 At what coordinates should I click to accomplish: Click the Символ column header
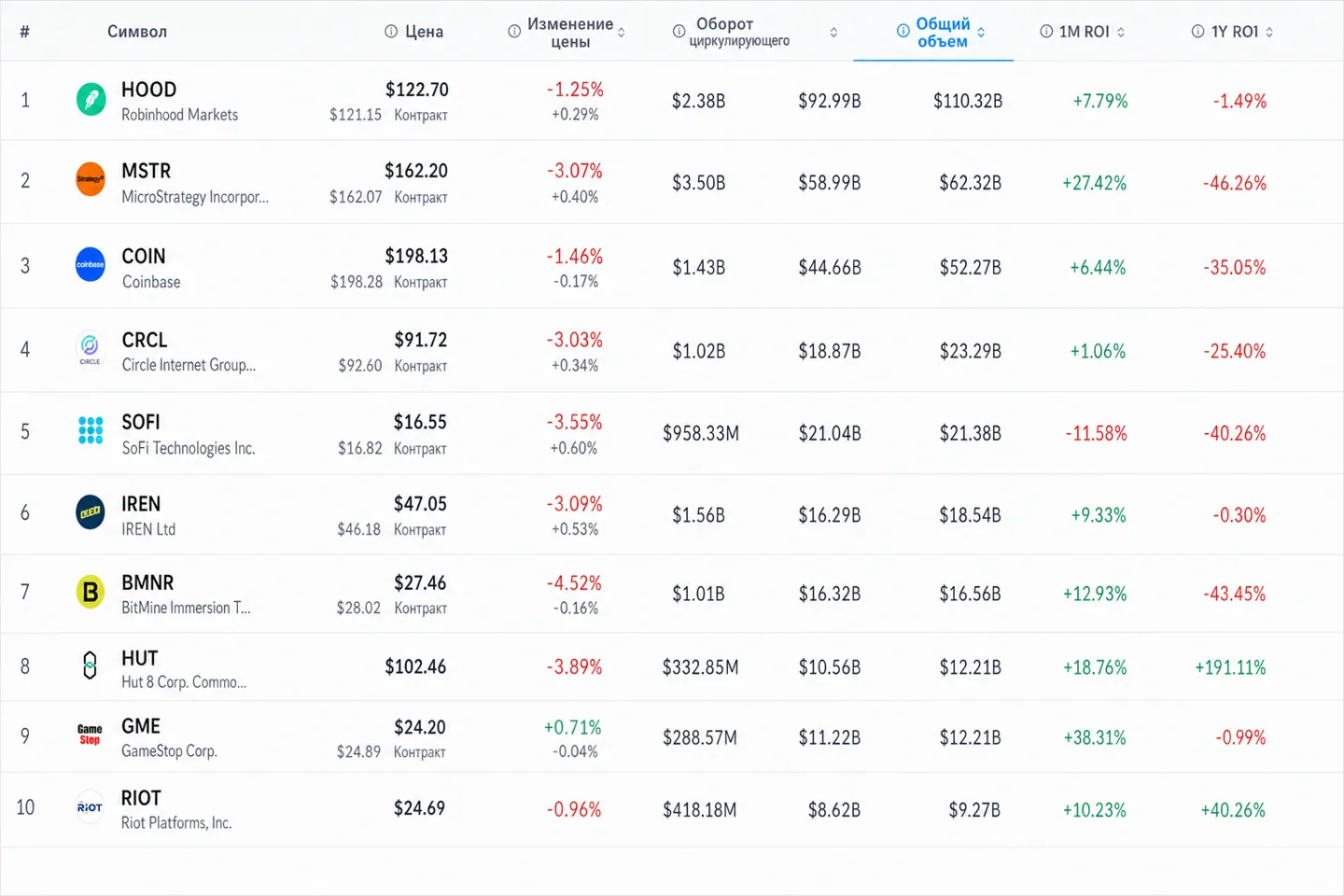click(x=137, y=32)
